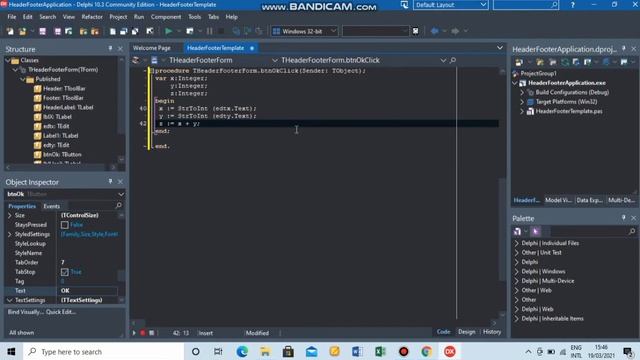Image resolution: width=640 pixels, height=360 pixels.
Task: Switch to the Welcome Page tab
Action: pos(151,48)
